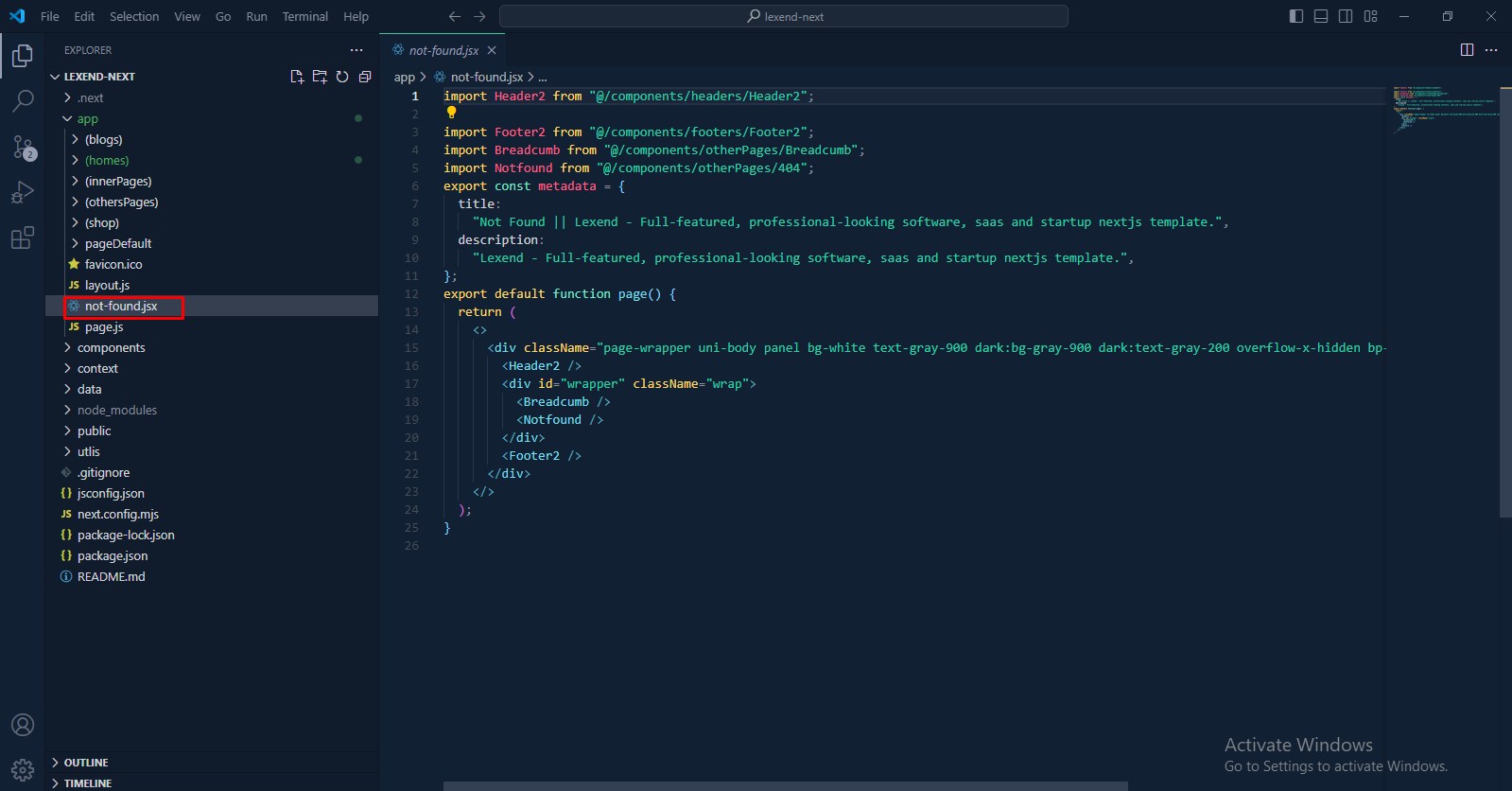
Task: Open the Search view in activity bar
Action: click(23, 100)
